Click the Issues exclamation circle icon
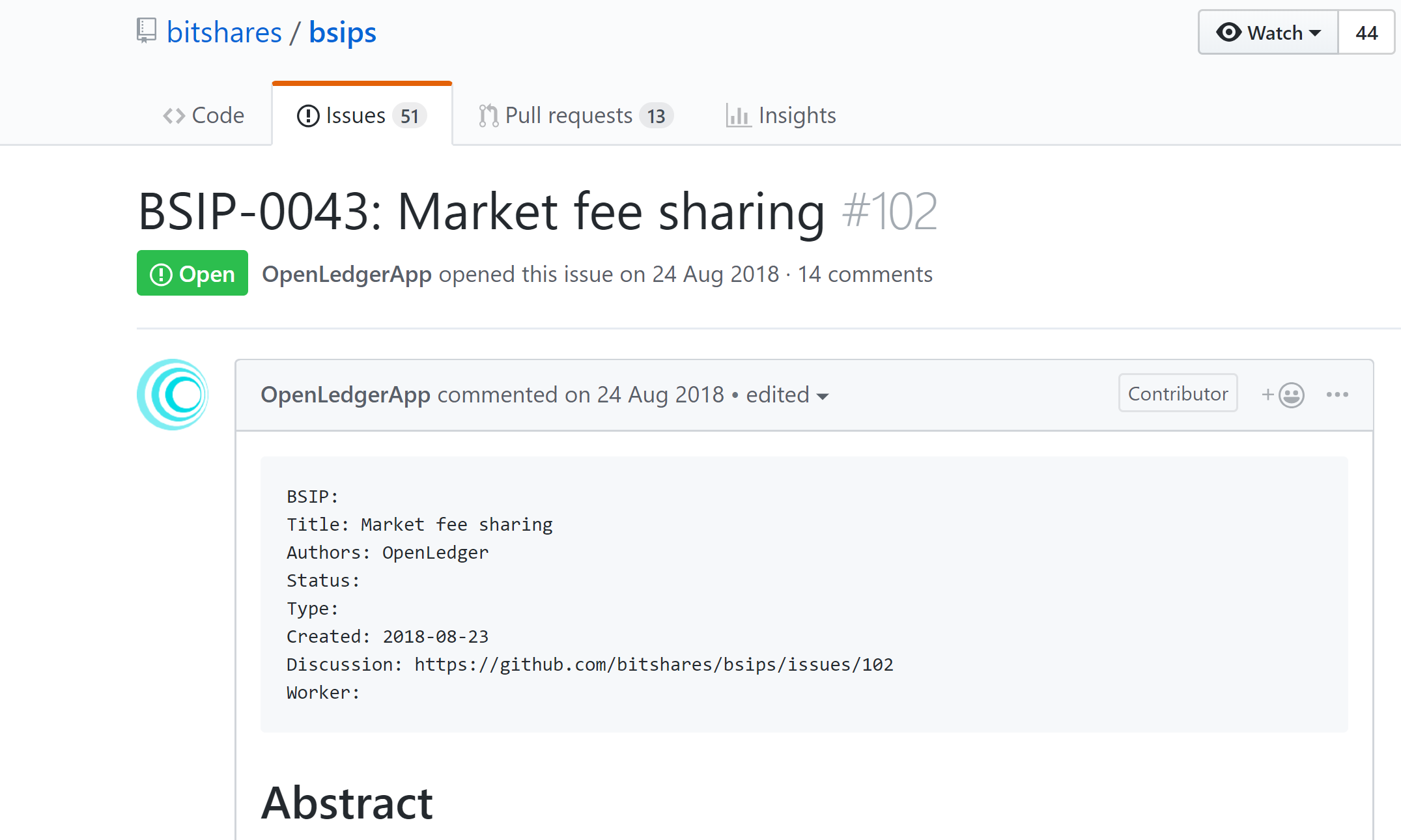 (308, 116)
